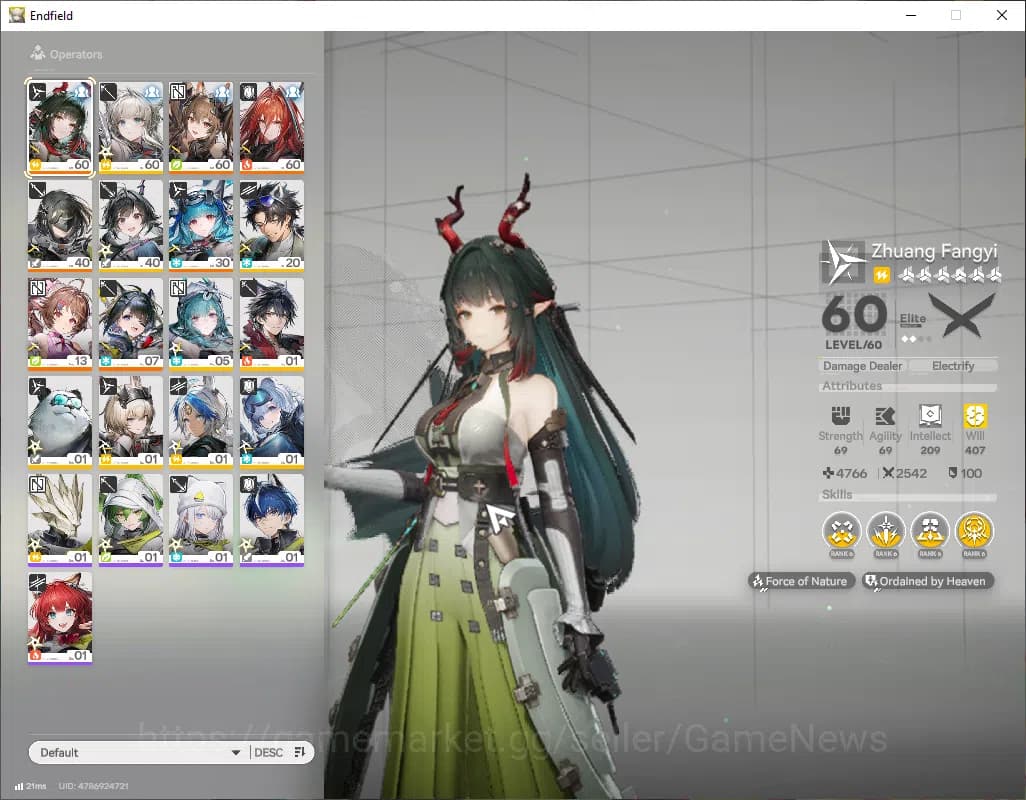Select the white-hat silver-haired operator card

click(201, 520)
